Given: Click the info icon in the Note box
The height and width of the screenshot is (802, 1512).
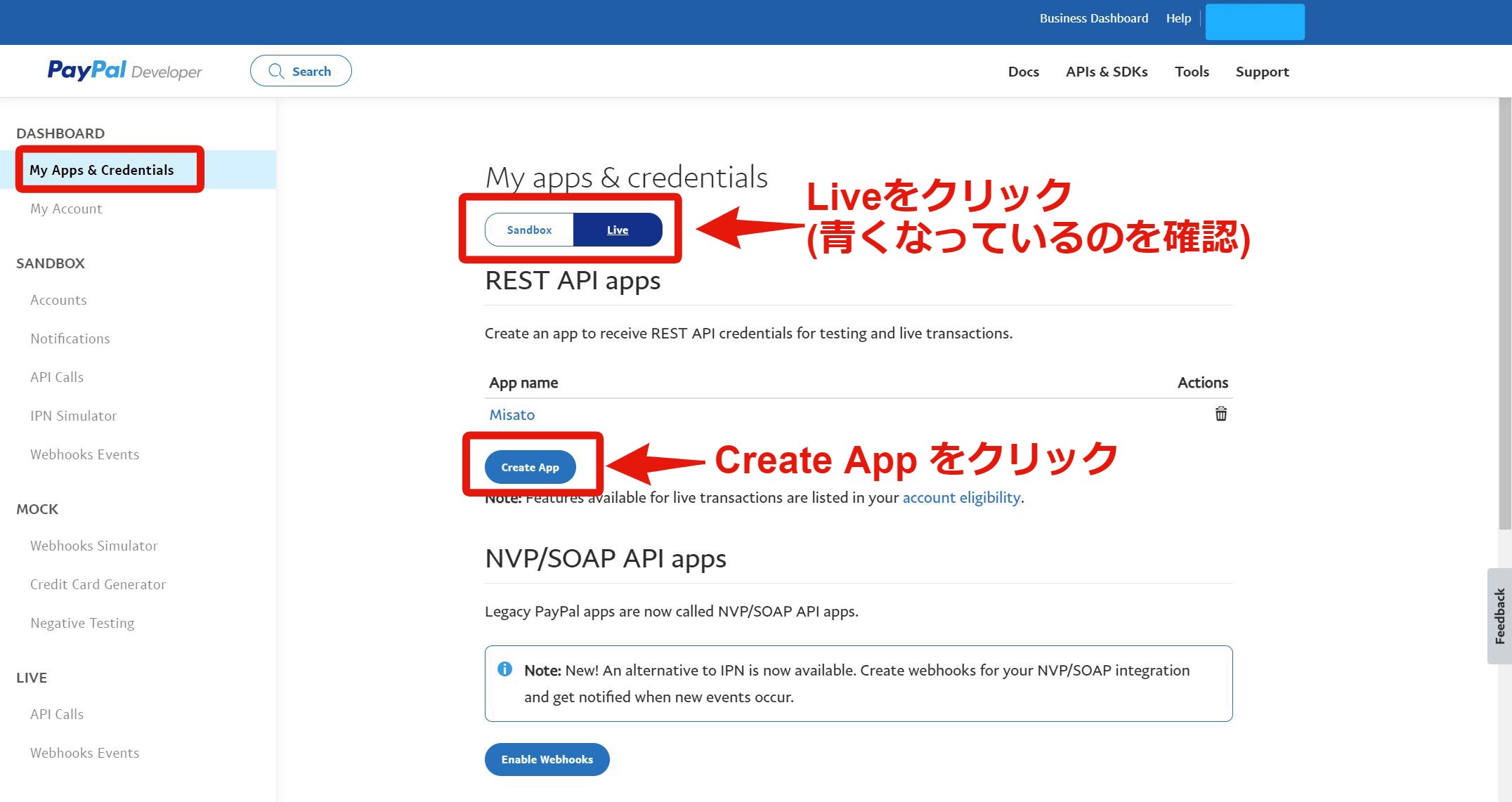Looking at the screenshot, I should tap(504, 669).
